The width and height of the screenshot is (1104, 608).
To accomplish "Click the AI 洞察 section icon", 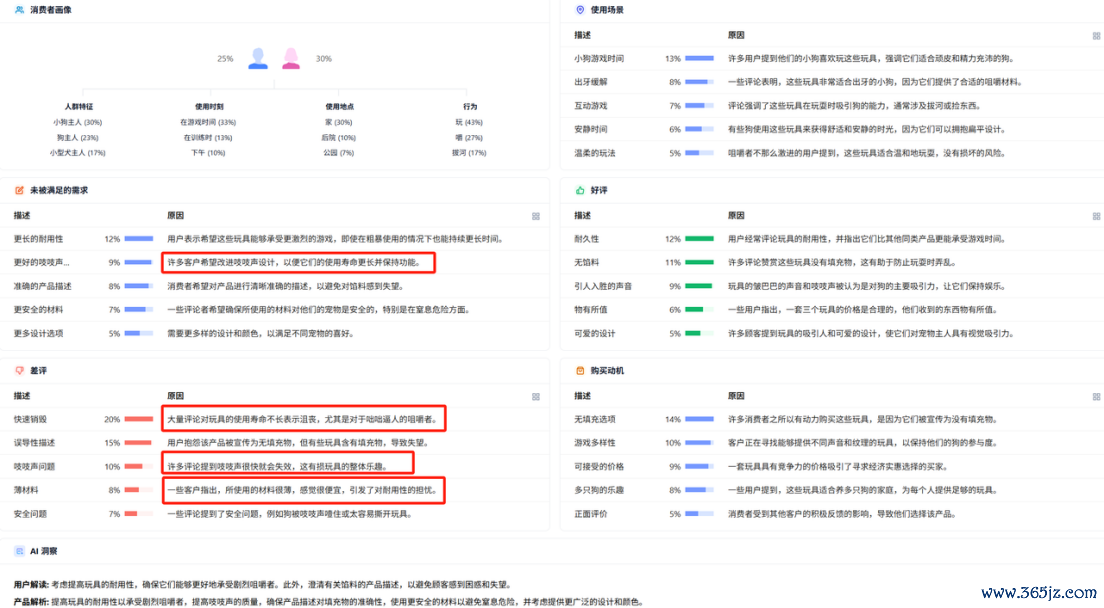I will pos(19,551).
